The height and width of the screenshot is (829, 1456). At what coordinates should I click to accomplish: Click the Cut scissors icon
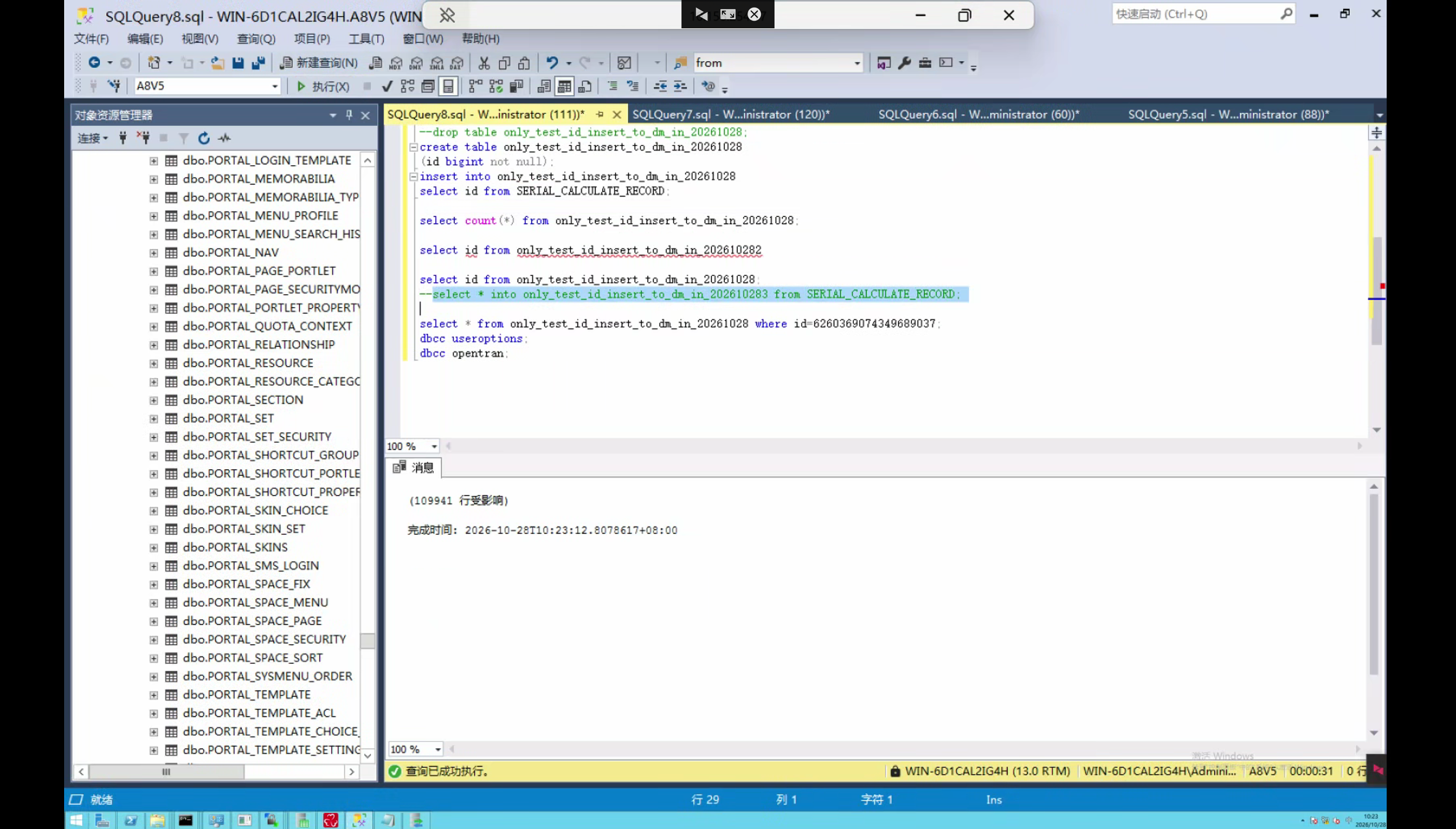tap(484, 63)
